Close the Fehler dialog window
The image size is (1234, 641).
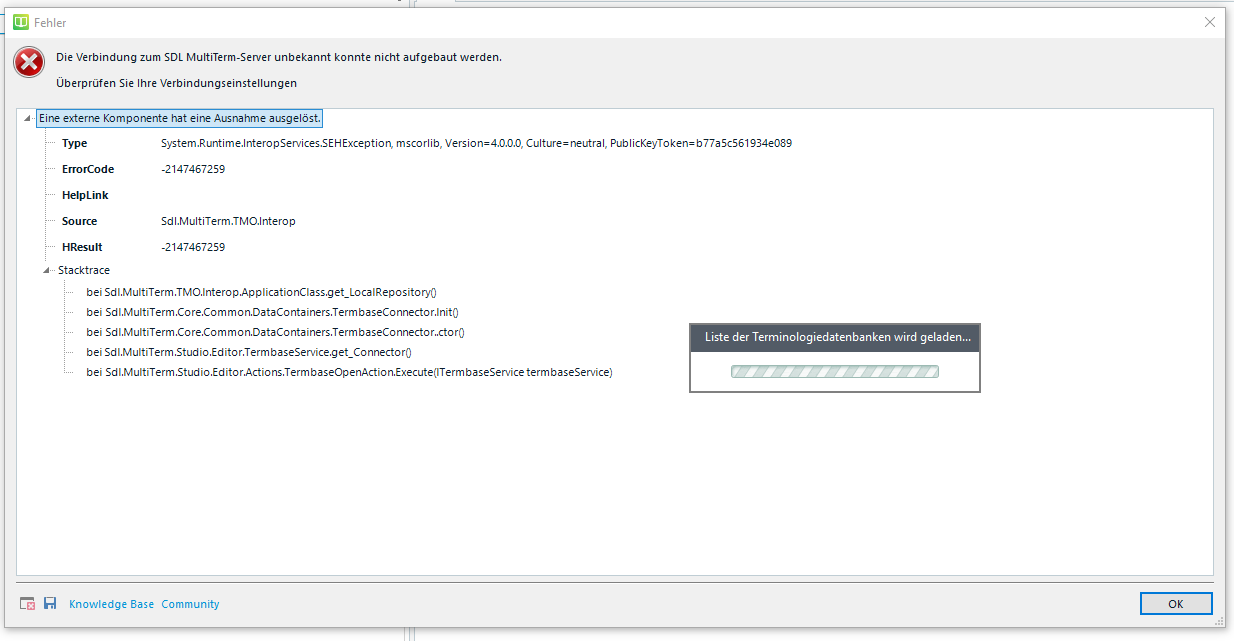(1210, 22)
